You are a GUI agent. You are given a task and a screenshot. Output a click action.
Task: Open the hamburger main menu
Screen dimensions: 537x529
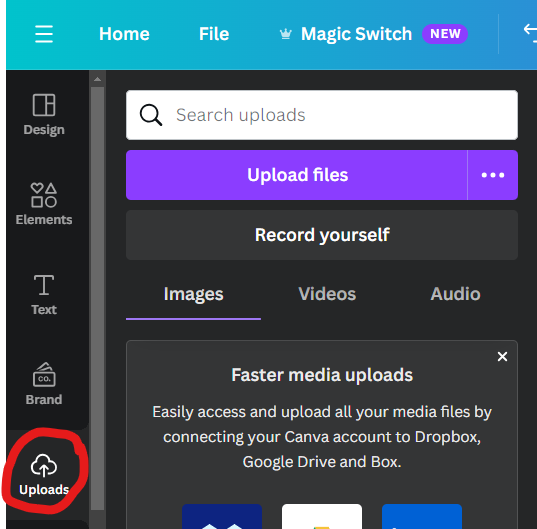(44, 34)
